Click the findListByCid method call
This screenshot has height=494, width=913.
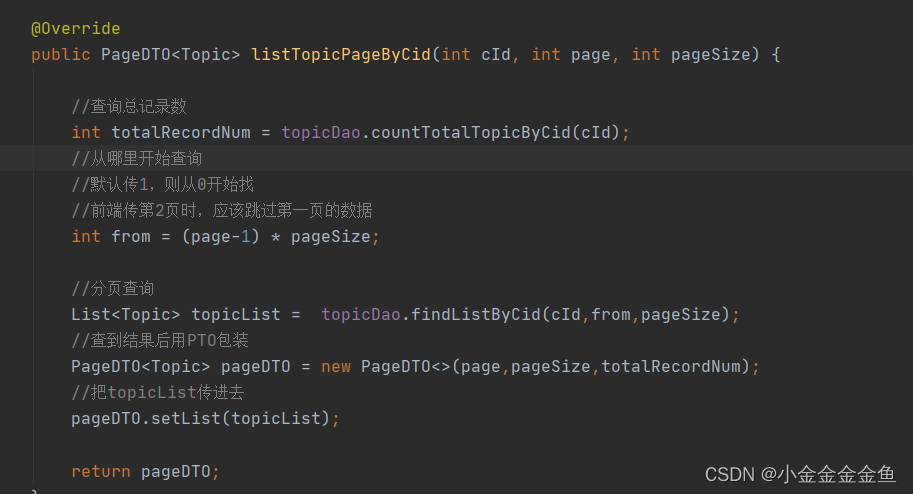[475, 315]
